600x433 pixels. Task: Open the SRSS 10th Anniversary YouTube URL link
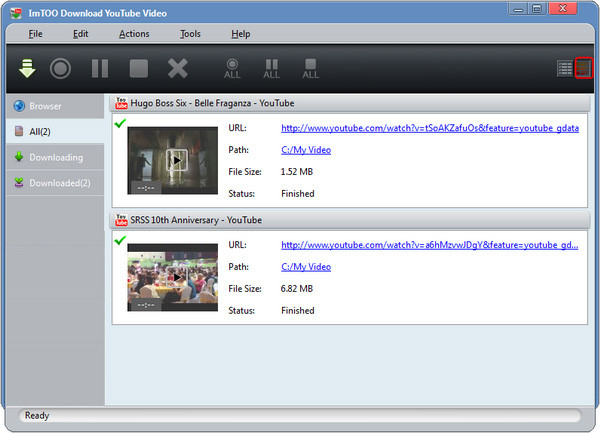click(429, 245)
